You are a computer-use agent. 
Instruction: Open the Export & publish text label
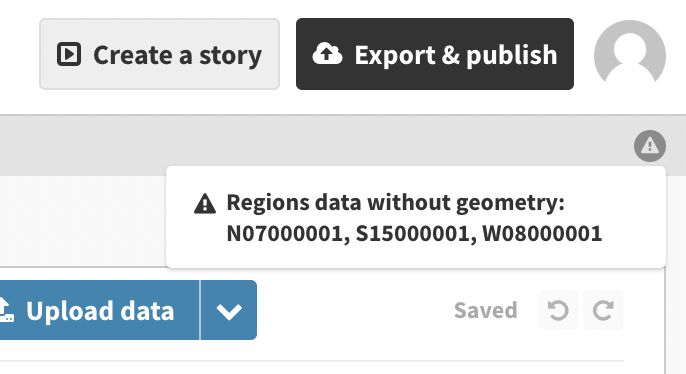click(455, 55)
